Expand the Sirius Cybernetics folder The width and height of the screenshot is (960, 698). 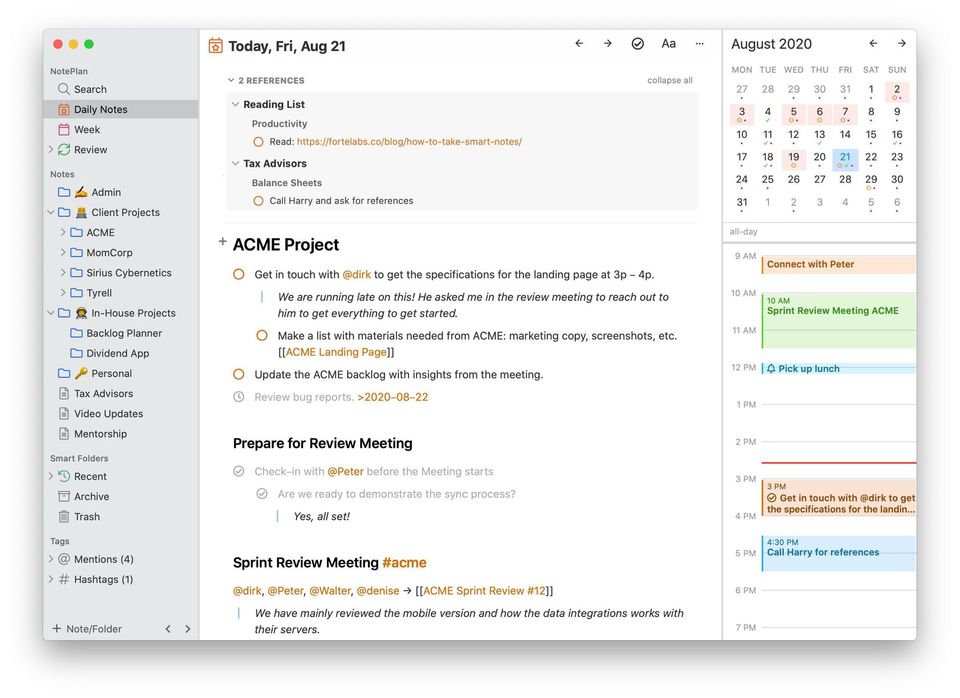[x=63, y=273]
